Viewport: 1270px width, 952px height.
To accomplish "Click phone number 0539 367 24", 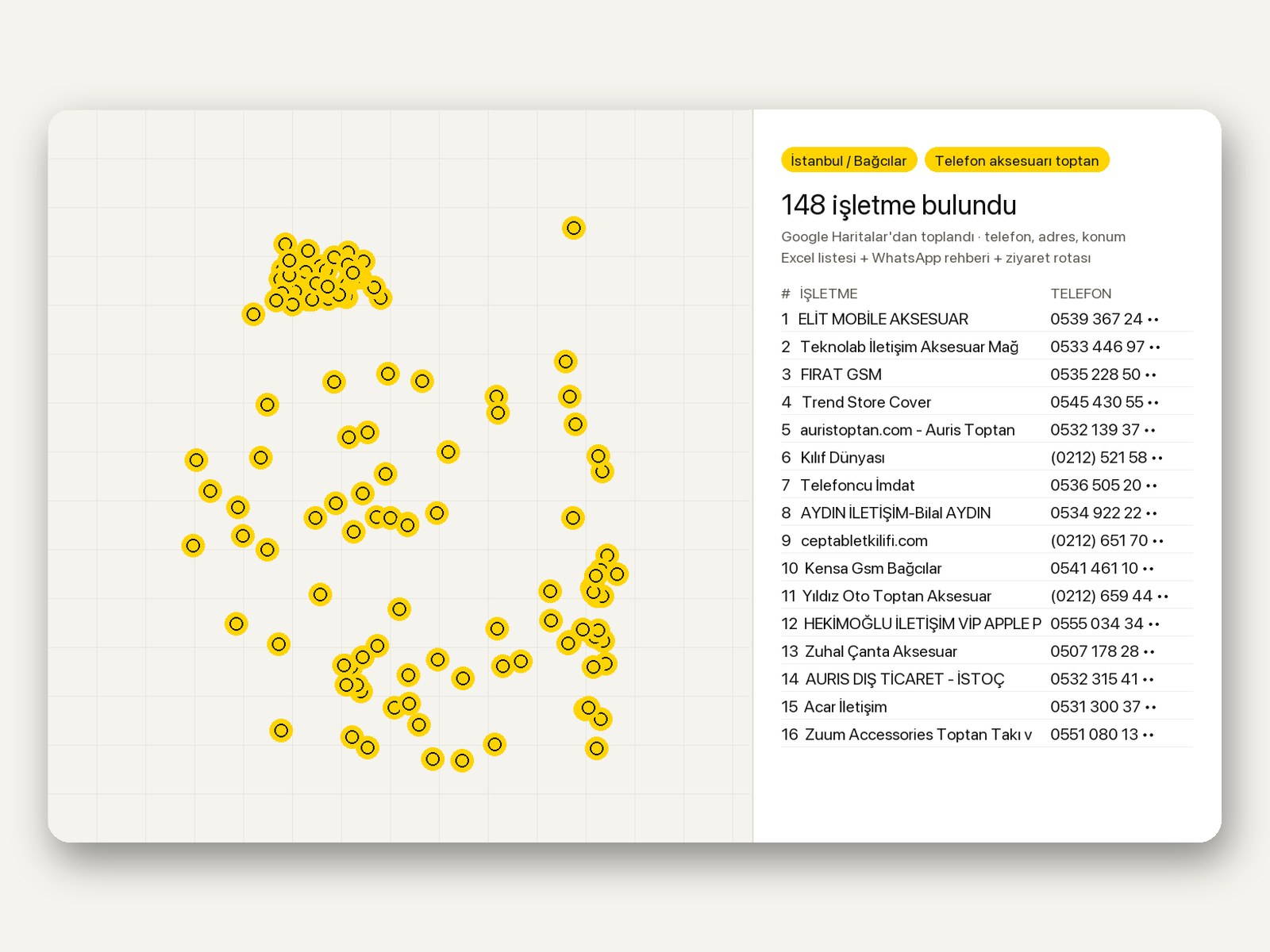I will [1104, 319].
